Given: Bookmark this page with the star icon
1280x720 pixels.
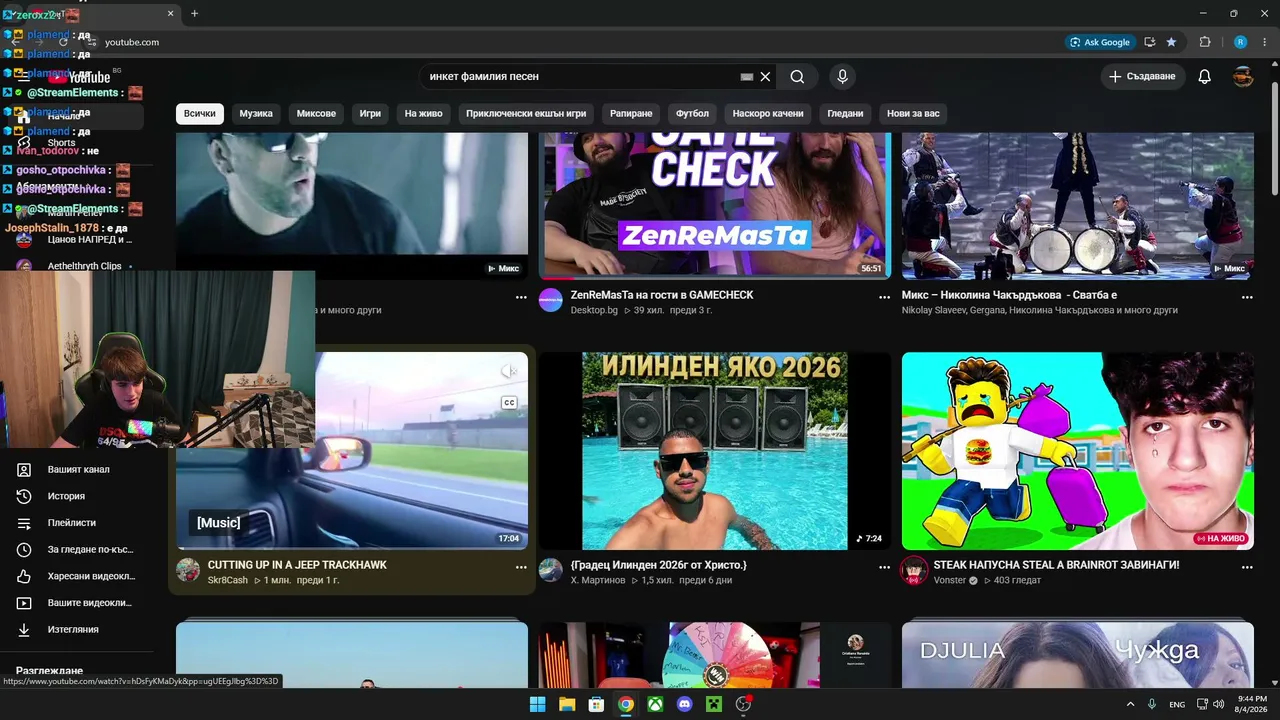Looking at the screenshot, I should [1171, 42].
